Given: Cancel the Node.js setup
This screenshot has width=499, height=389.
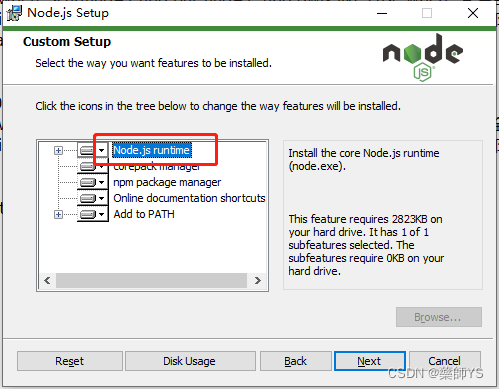Looking at the screenshot, I should point(445,361).
